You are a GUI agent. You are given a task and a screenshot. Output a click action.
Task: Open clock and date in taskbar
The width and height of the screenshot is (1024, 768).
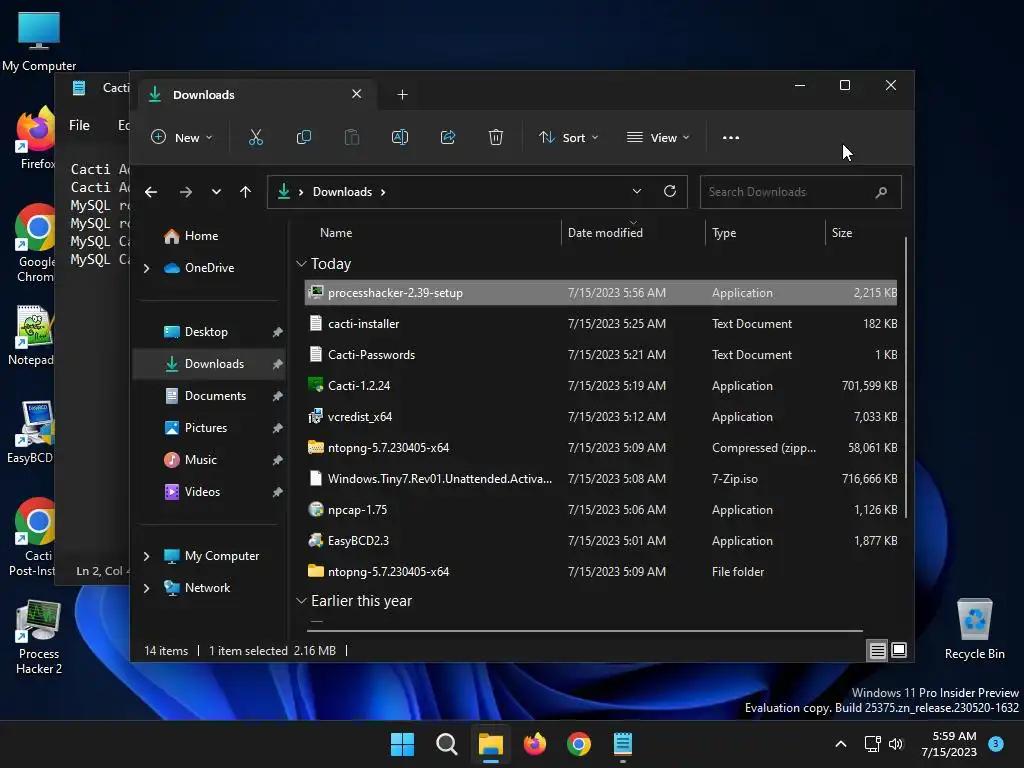tap(948, 744)
